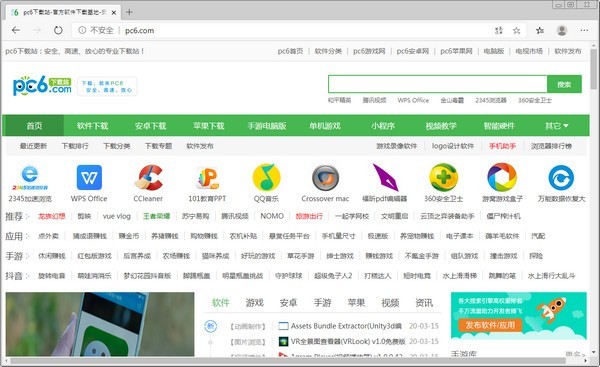Open the translate page icon in address bar
The height and width of the screenshot is (367, 600).
coord(499,31)
